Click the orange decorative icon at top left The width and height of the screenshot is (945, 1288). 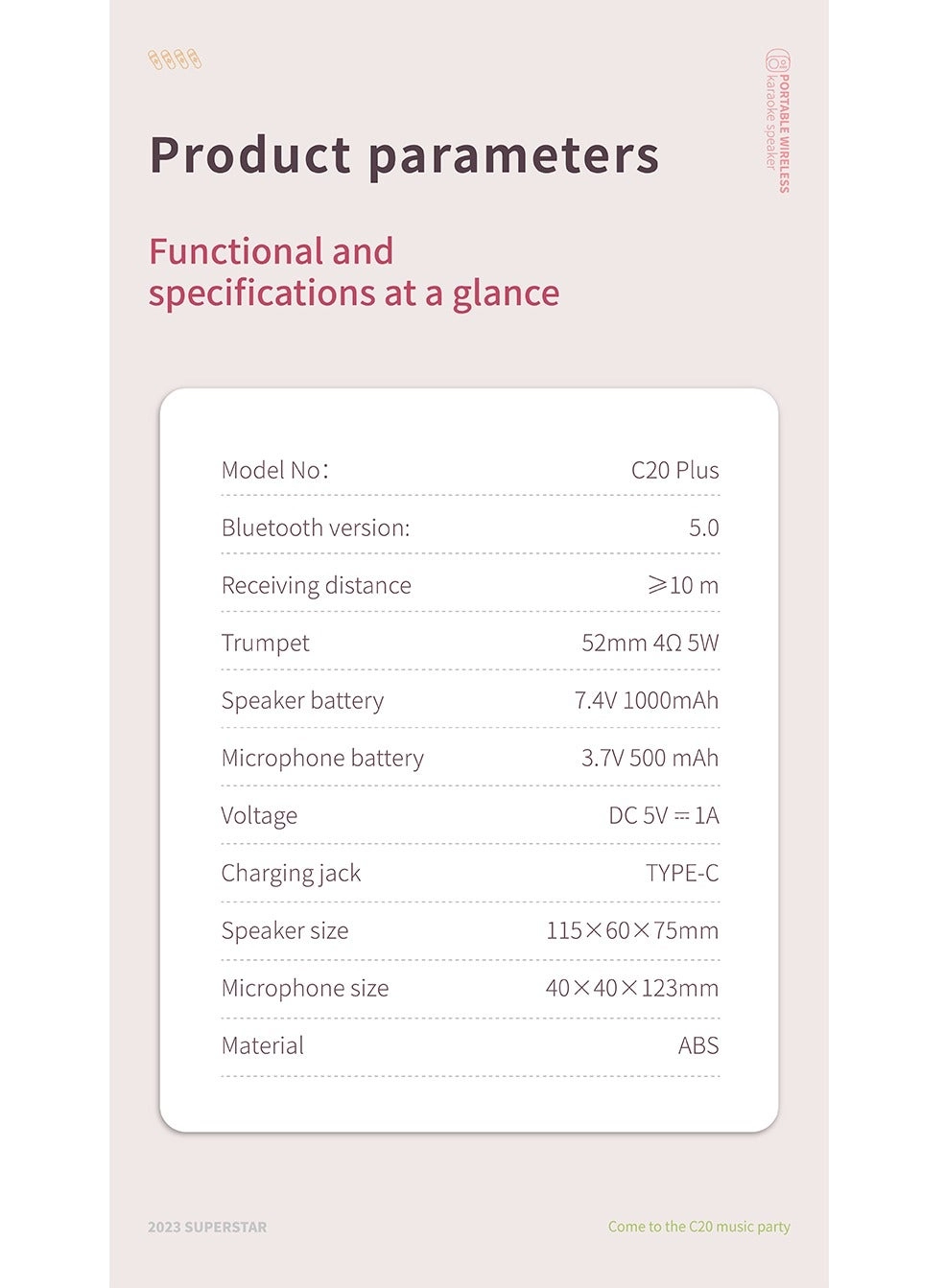175,59
